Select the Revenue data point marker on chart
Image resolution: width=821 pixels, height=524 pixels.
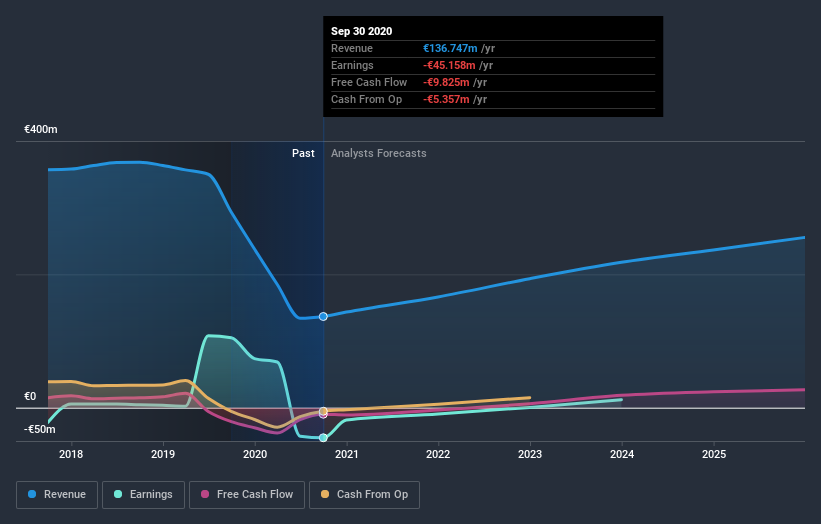tap(323, 316)
